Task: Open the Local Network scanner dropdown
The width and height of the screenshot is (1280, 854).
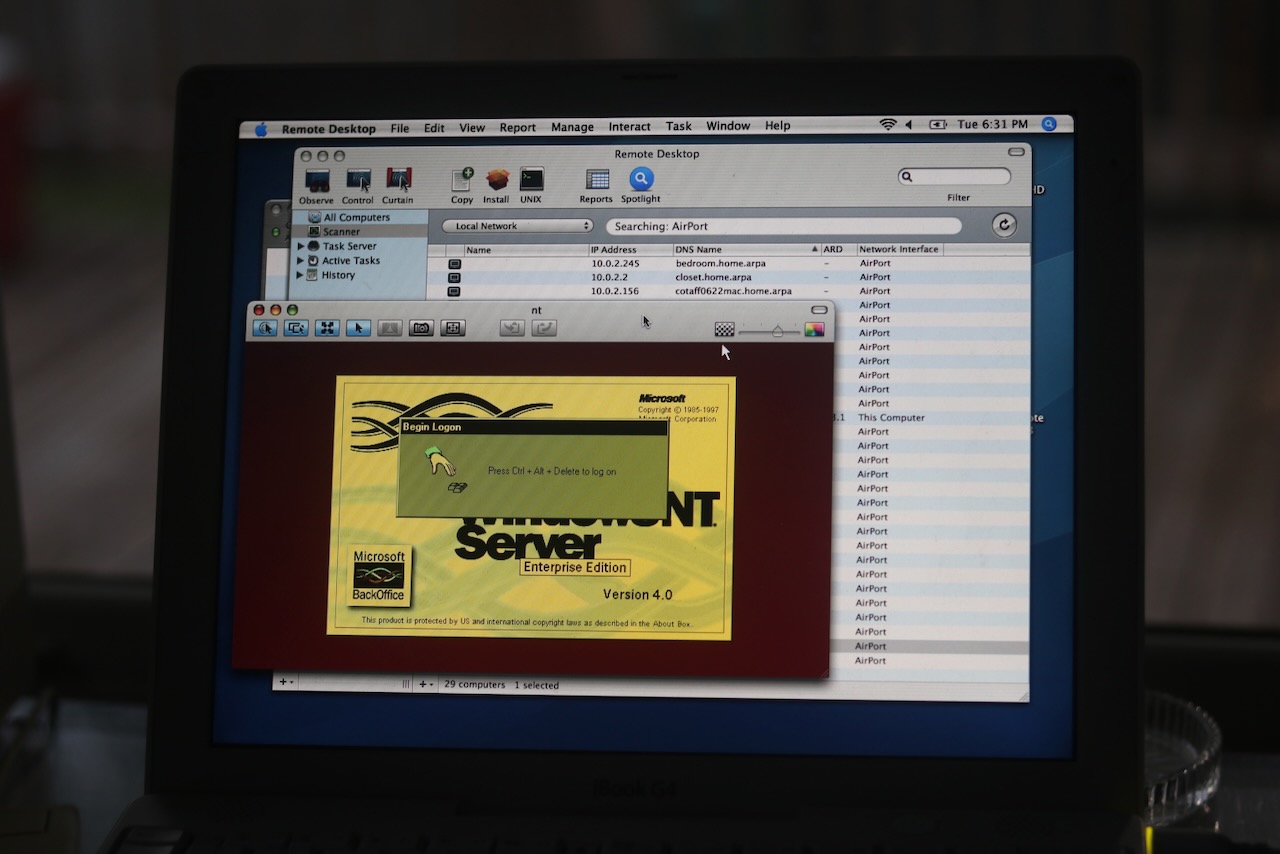Action: point(518,226)
